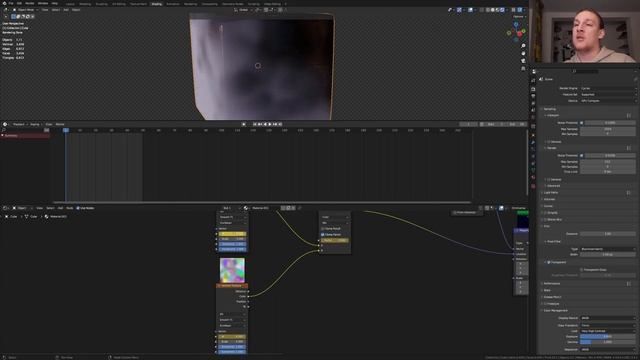Enable Render Denoise checkbox
The height and width of the screenshot is (360, 640).
pos(549,180)
